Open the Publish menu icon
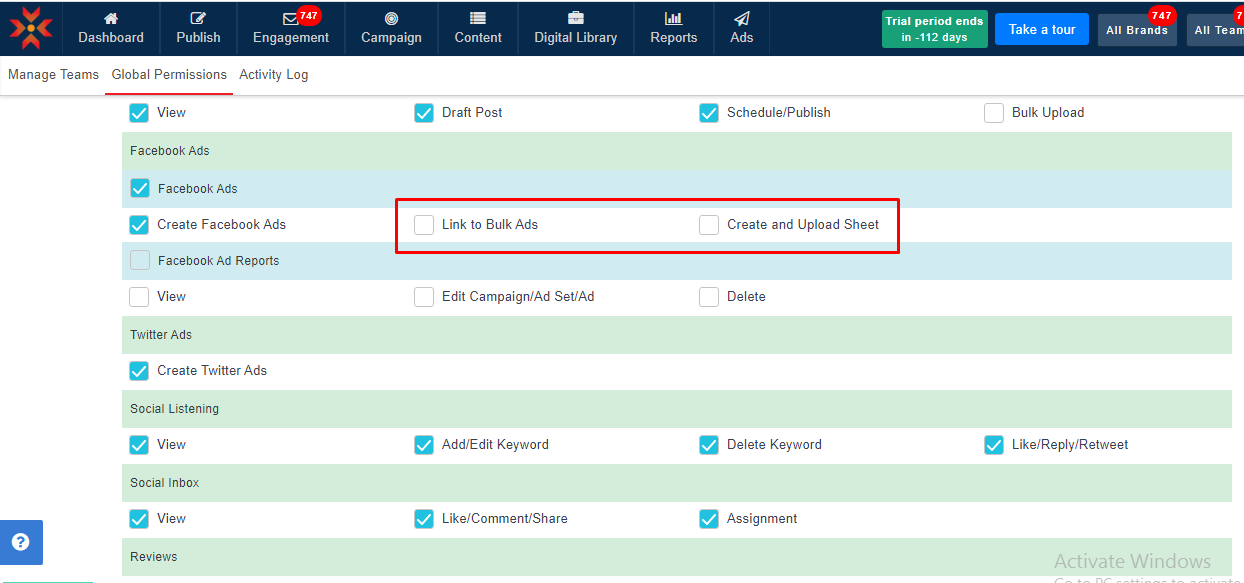Image resolution: width=1244 pixels, height=583 pixels. point(198,18)
